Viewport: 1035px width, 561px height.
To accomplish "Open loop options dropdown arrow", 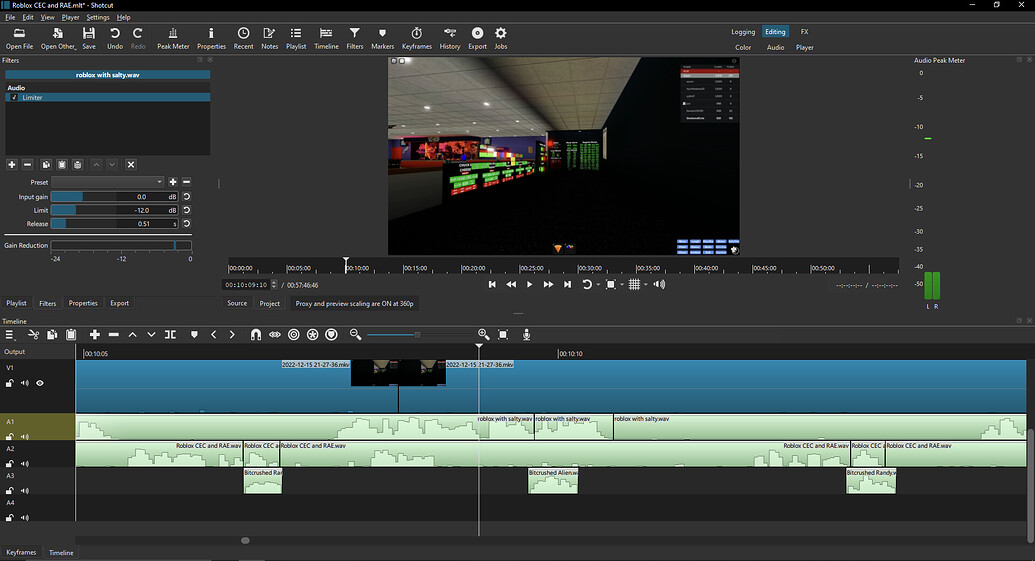I will tap(598, 284).
